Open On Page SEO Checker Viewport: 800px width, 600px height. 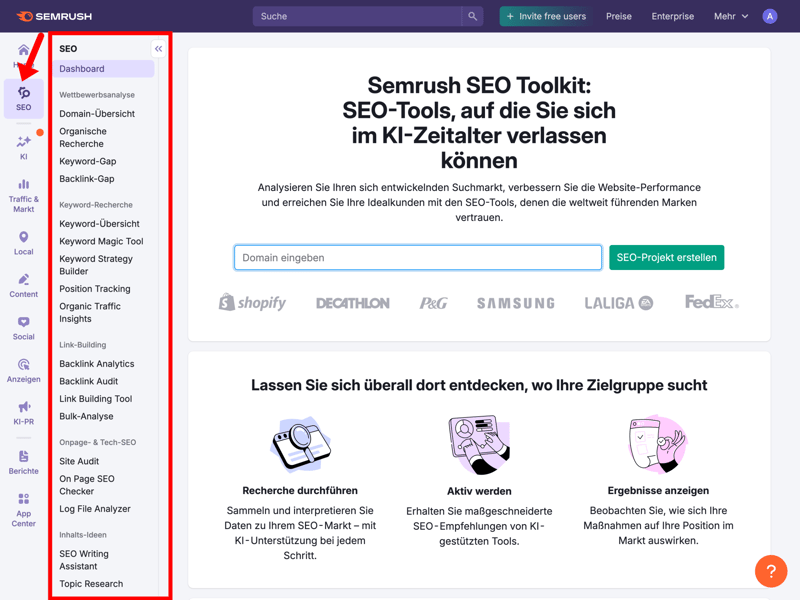click(x=87, y=485)
